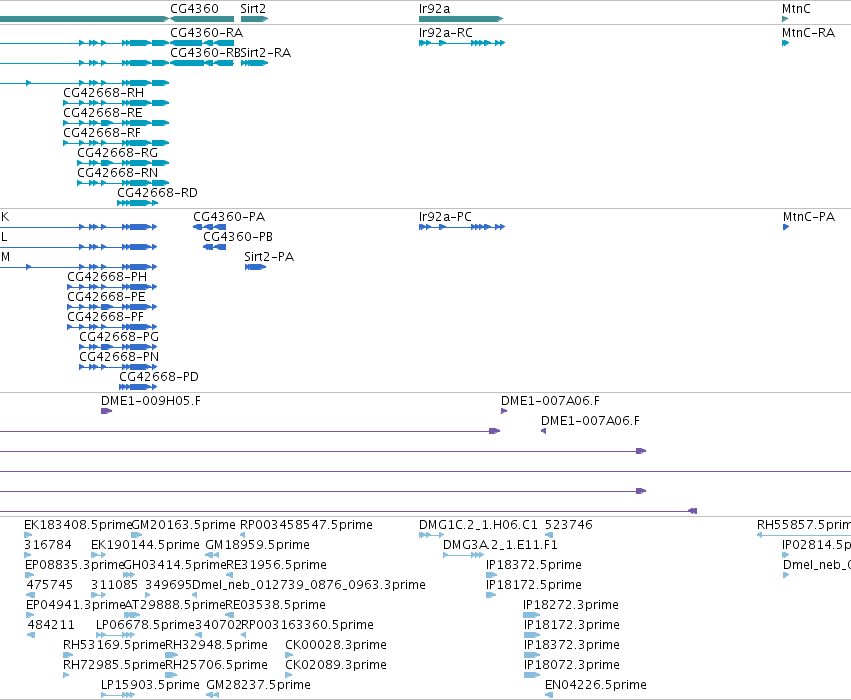851x700 pixels.
Task: Select transcript label CG4360-RB
Action: click(x=205, y=53)
